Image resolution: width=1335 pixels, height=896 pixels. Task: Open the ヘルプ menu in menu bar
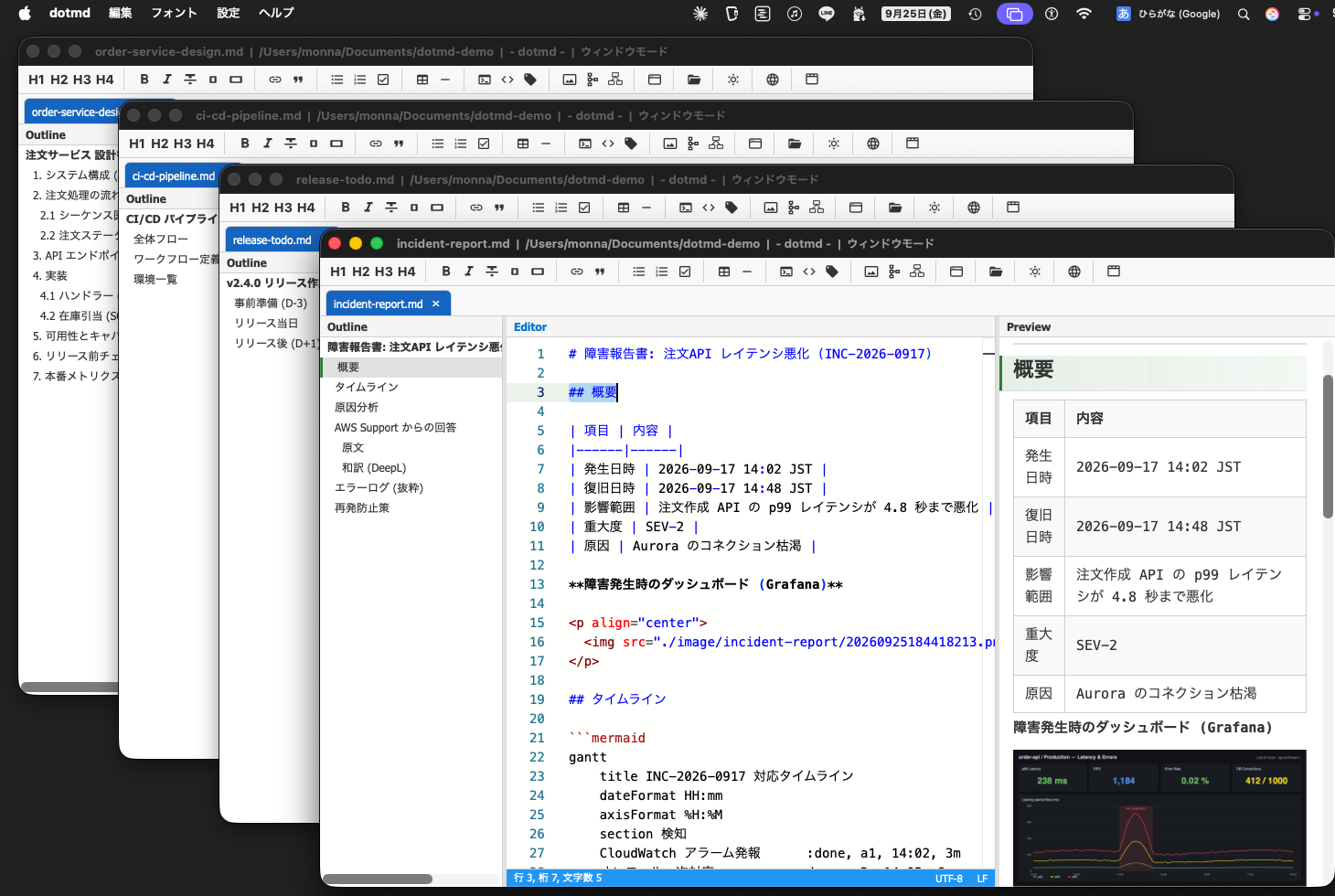click(x=276, y=13)
